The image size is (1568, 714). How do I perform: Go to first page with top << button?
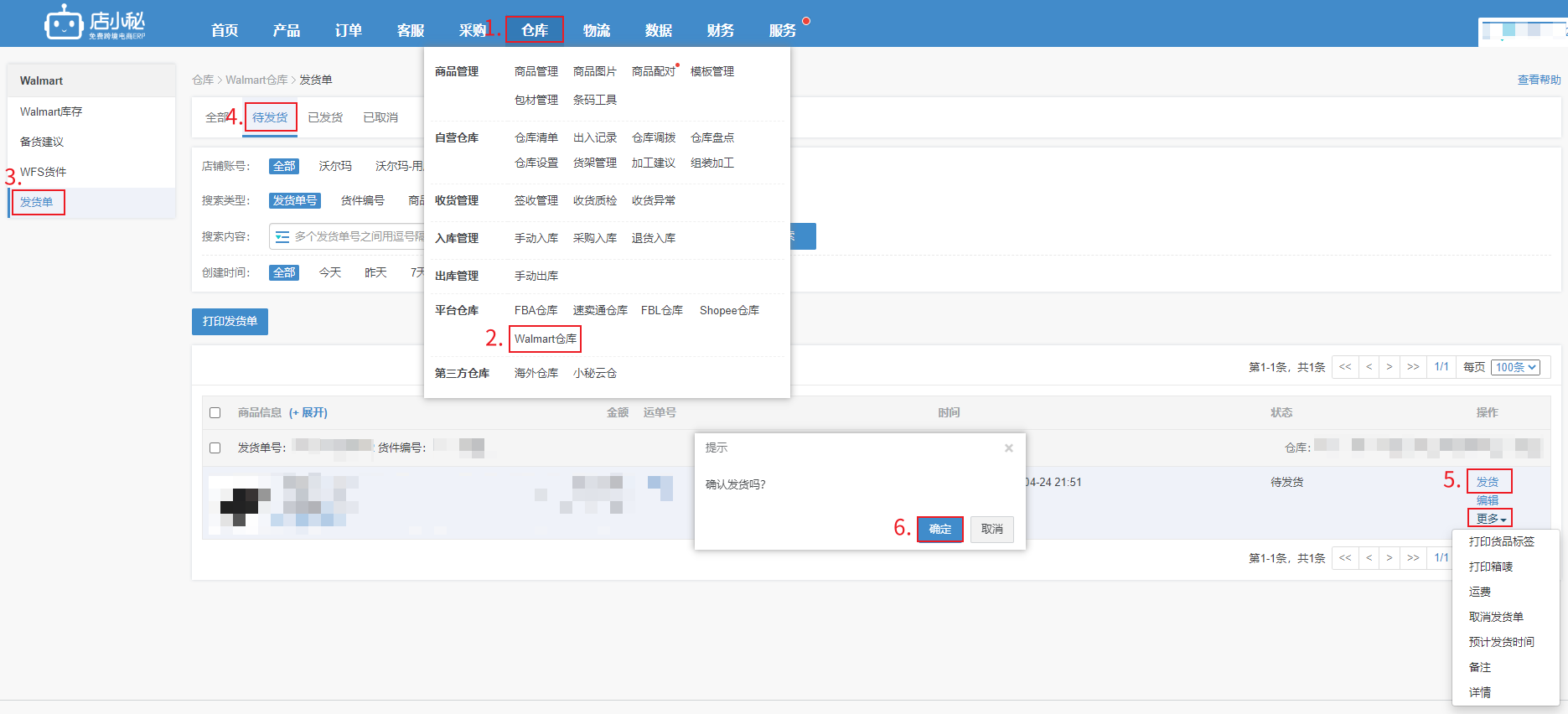point(1345,367)
